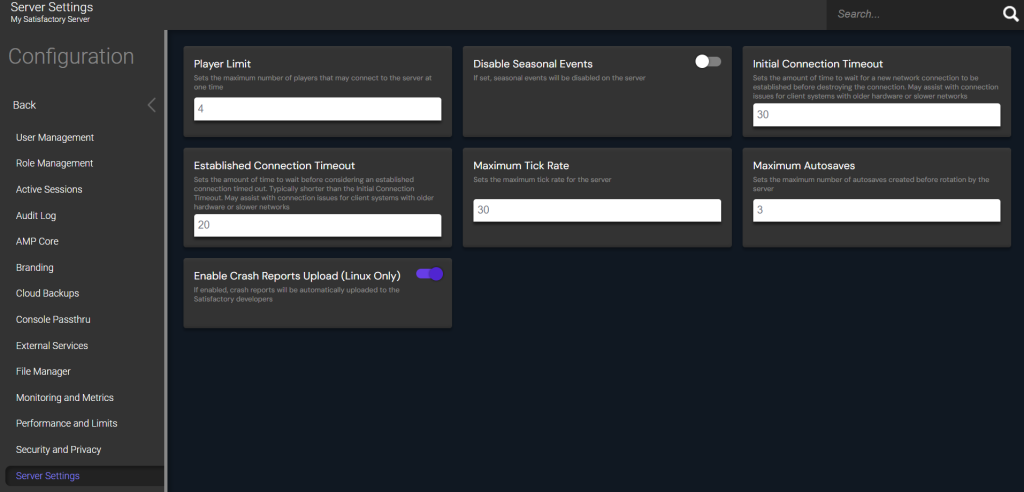This screenshot has width=1024, height=492.
Task: Select Performance and Limits section
Action: coord(67,423)
